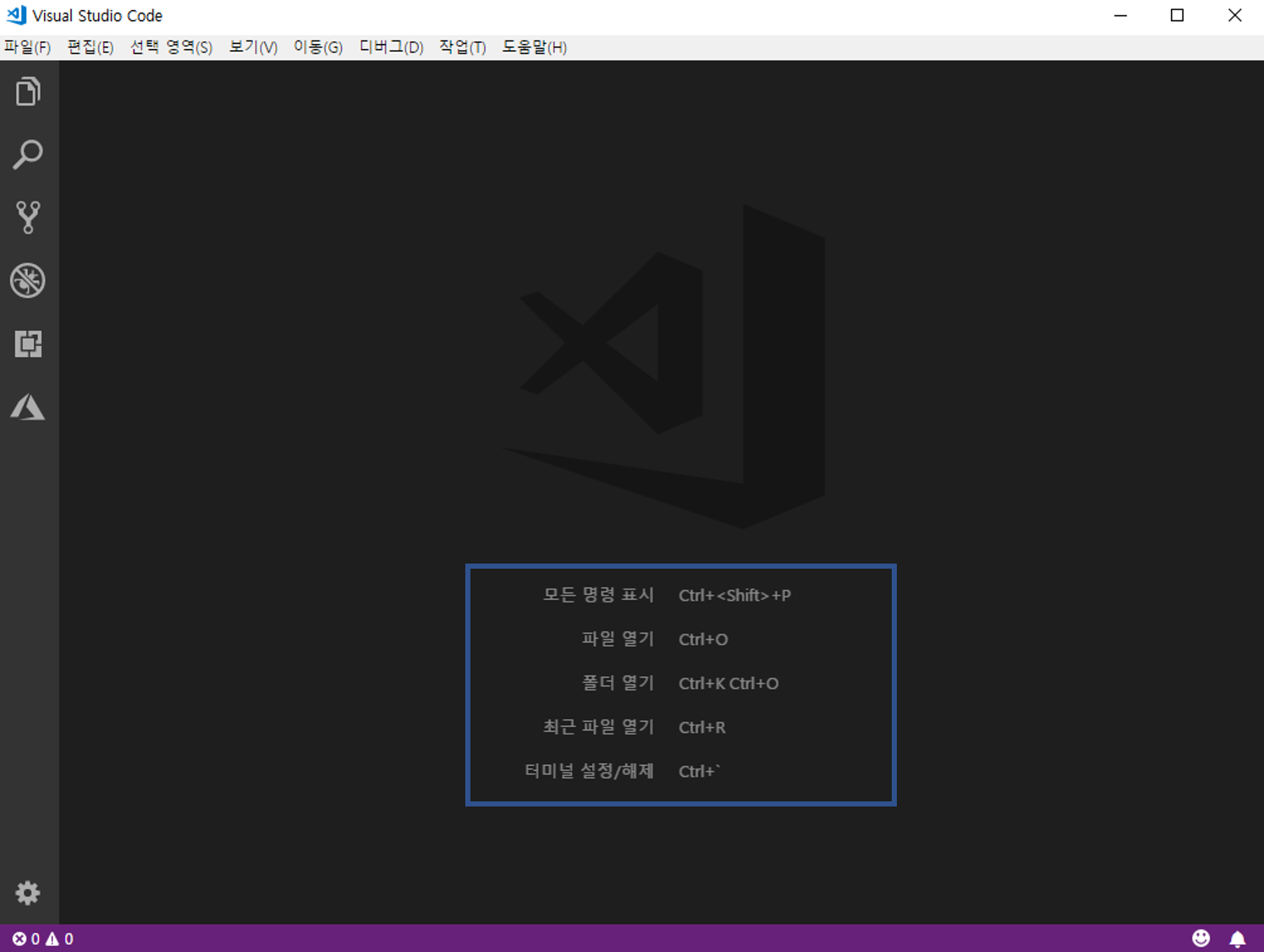Click the 터미널 설정/해제 label
Viewport: 1264px width, 952px height.
click(x=589, y=771)
